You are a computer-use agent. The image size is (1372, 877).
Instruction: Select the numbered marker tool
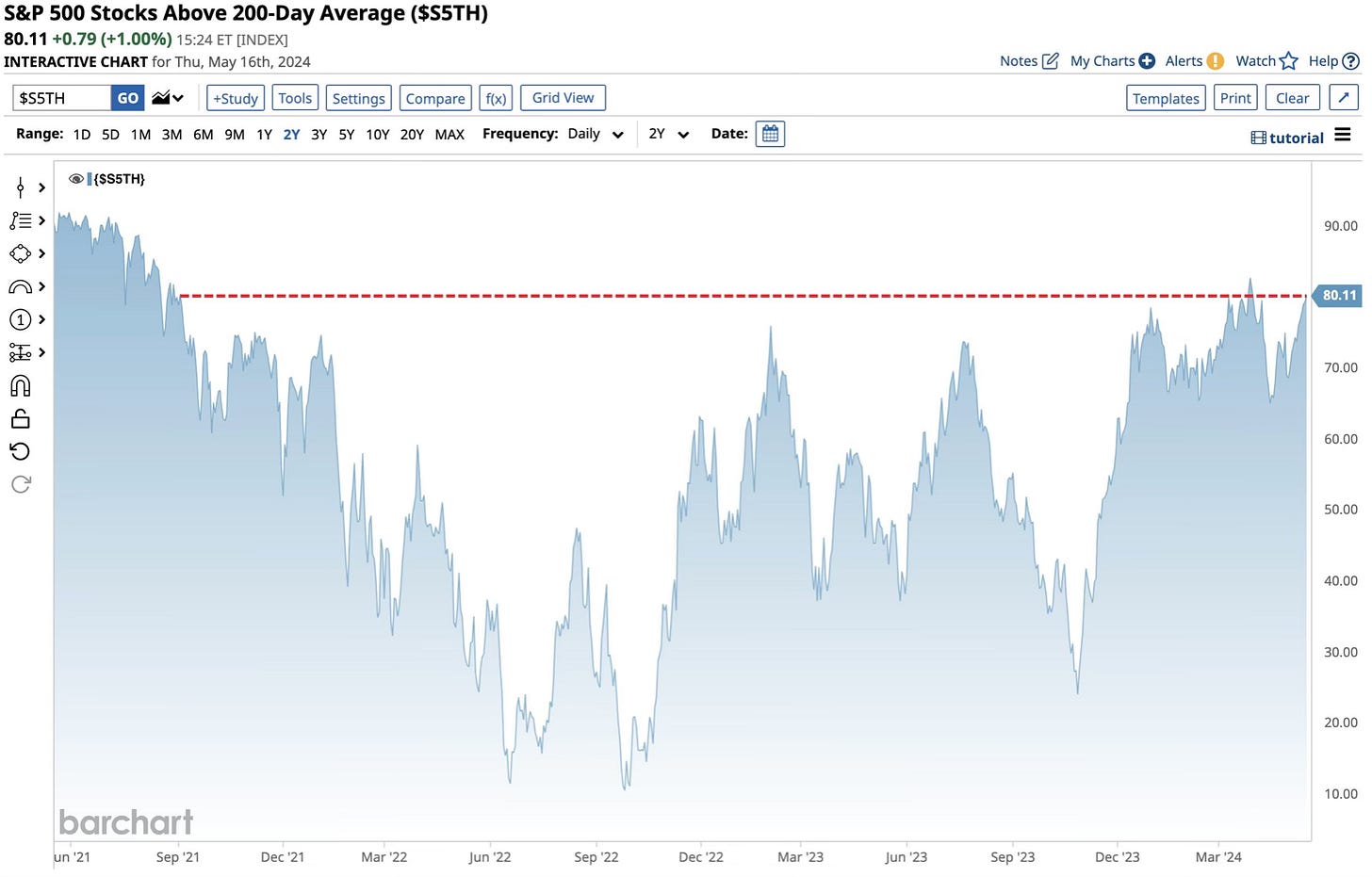pyautogui.click(x=21, y=319)
